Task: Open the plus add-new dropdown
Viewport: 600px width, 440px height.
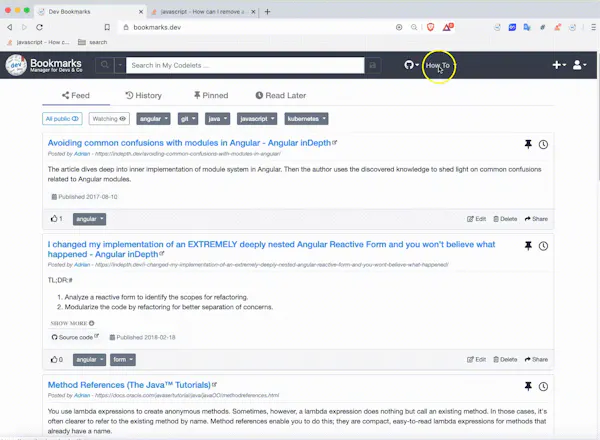Action: pos(559,65)
